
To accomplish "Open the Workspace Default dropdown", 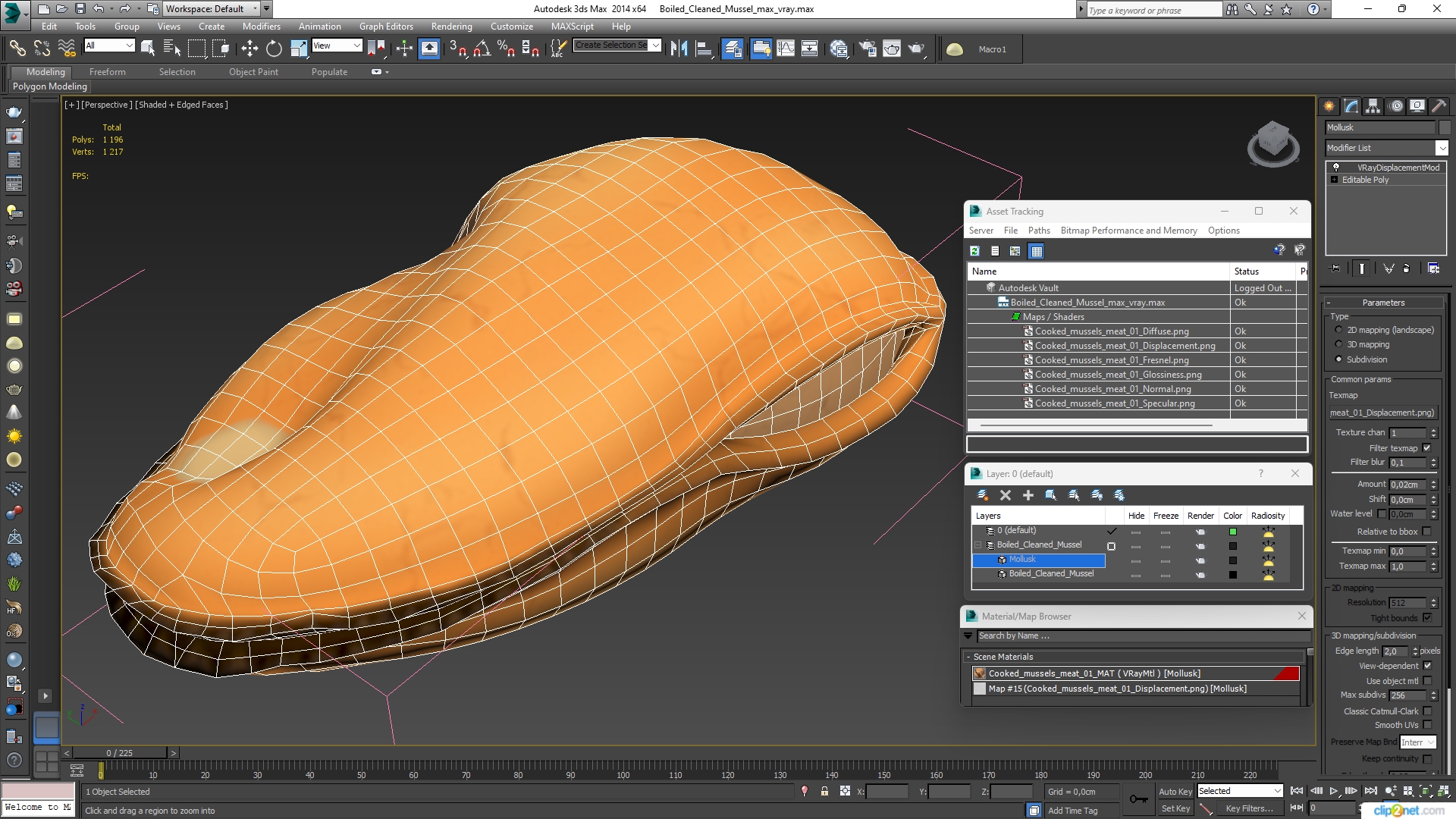I will coord(212,9).
